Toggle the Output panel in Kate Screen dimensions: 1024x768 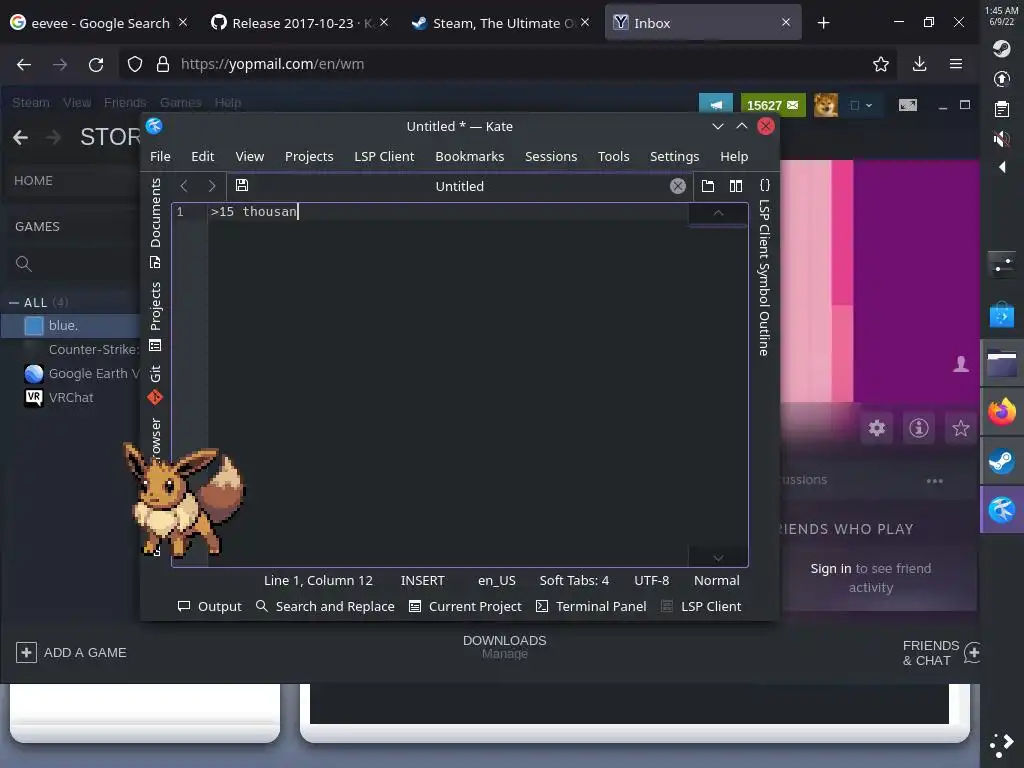click(x=210, y=607)
